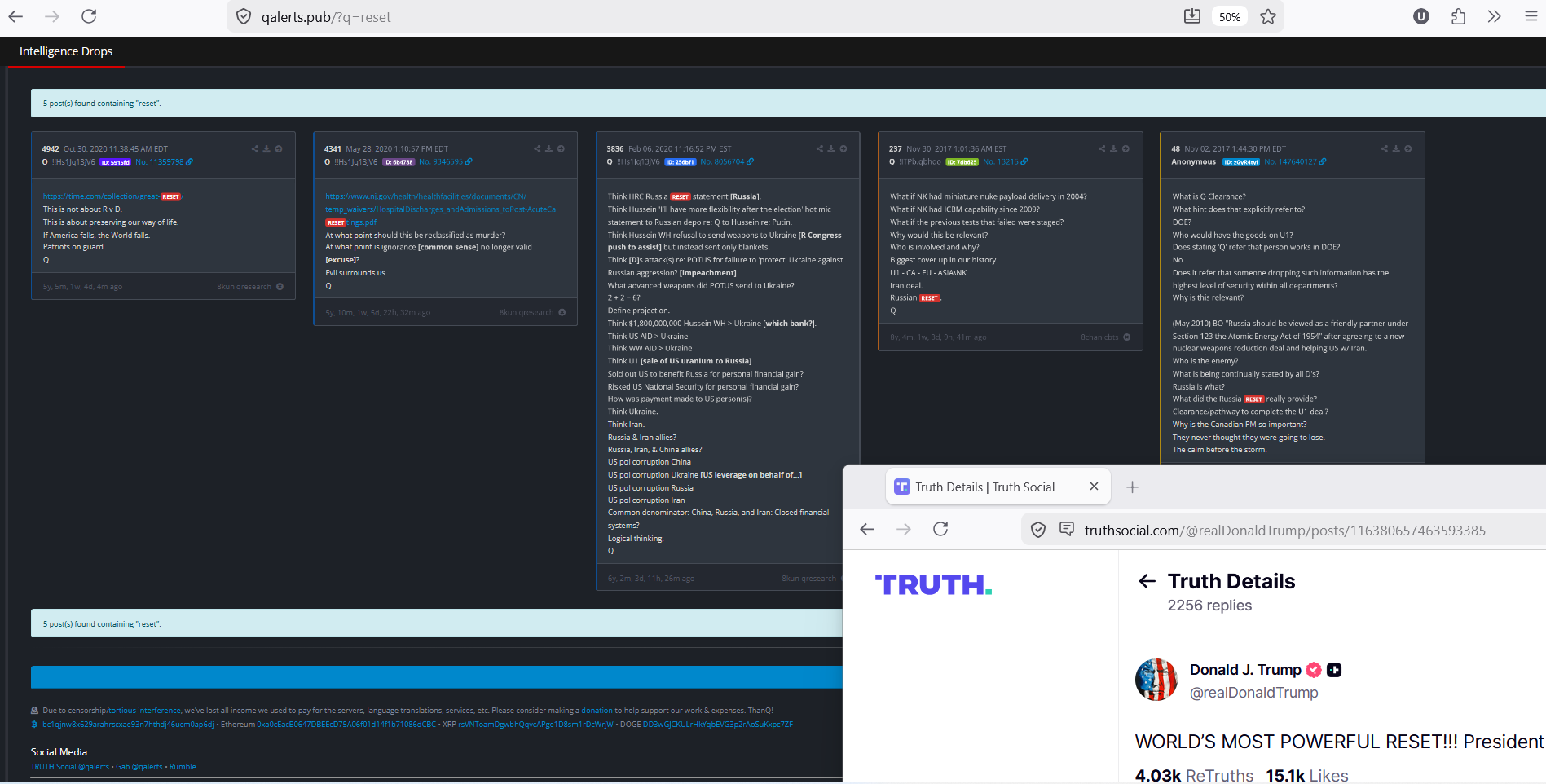
Task: Click the ID: 7db625 badge on post 237
Action: (x=962, y=162)
